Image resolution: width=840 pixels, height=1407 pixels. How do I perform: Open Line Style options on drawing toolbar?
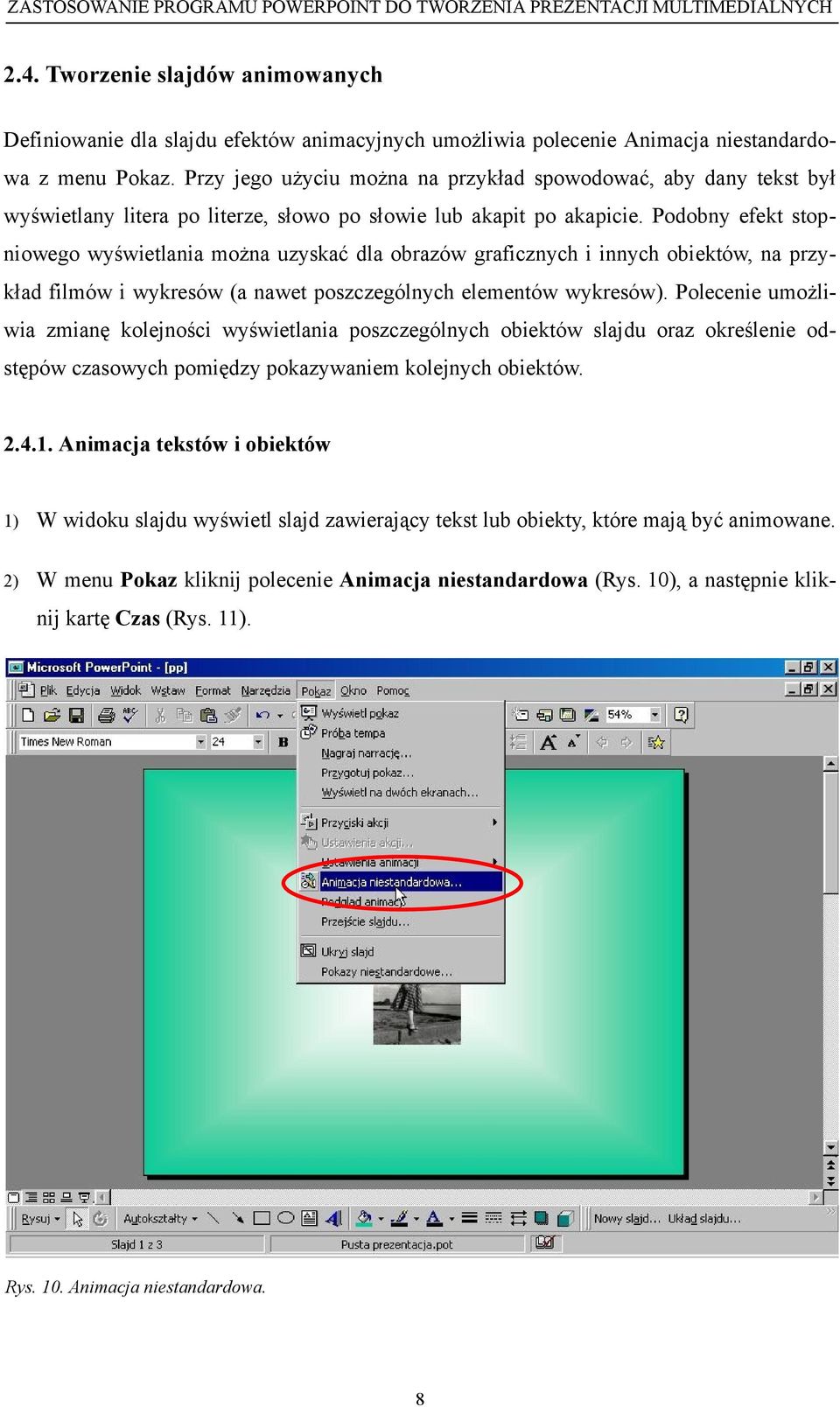[x=469, y=1218]
